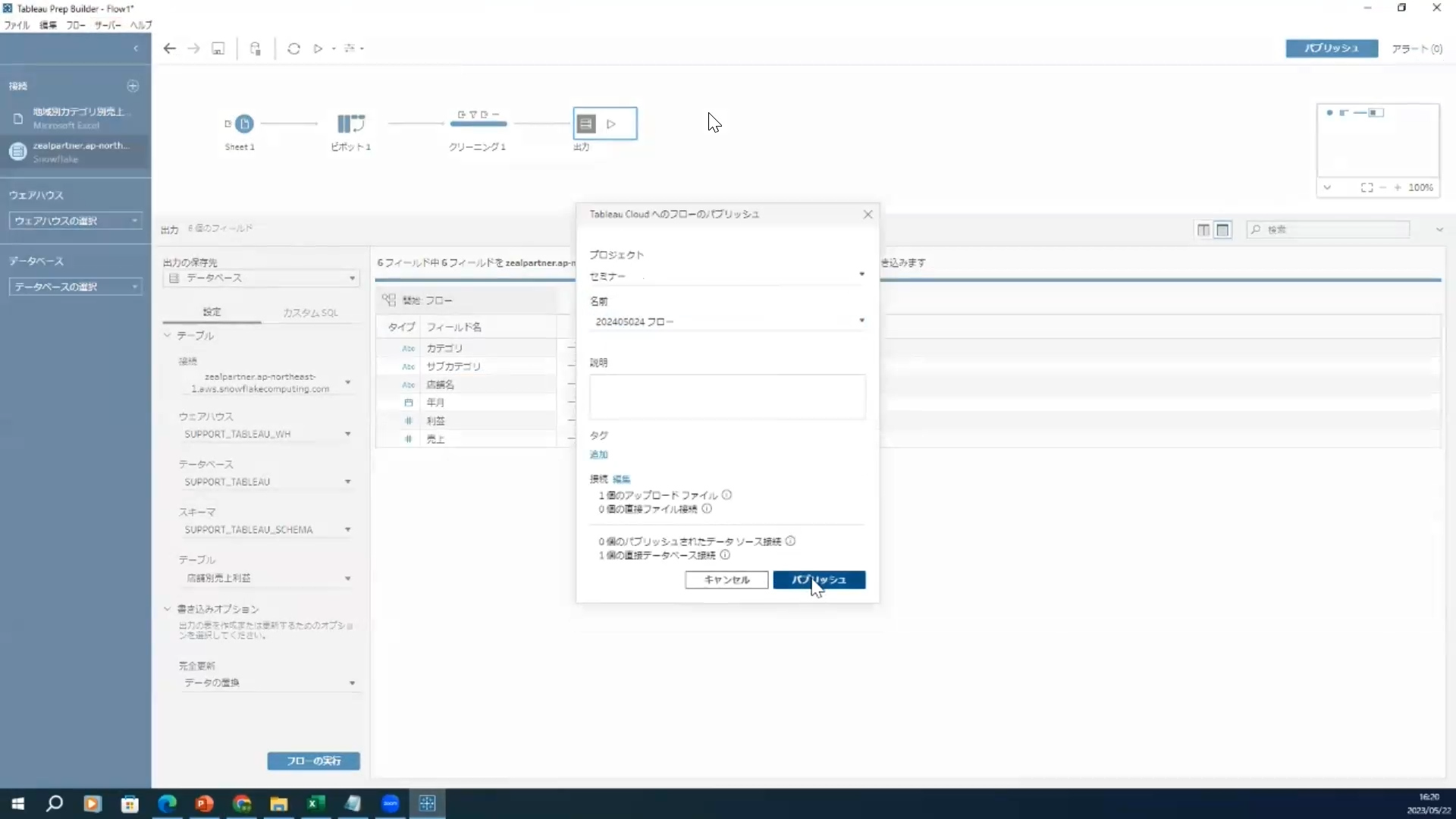Click the save flow icon
The width and height of the screenshot is (1456, 819).
tap(218, 49)
